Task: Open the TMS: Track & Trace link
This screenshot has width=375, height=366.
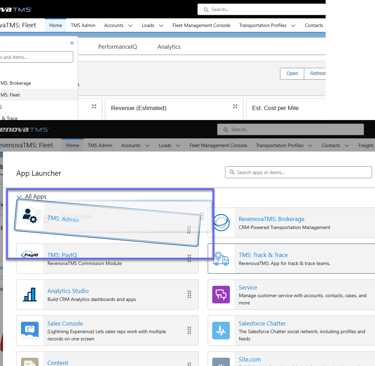Action: pos(263,255)
